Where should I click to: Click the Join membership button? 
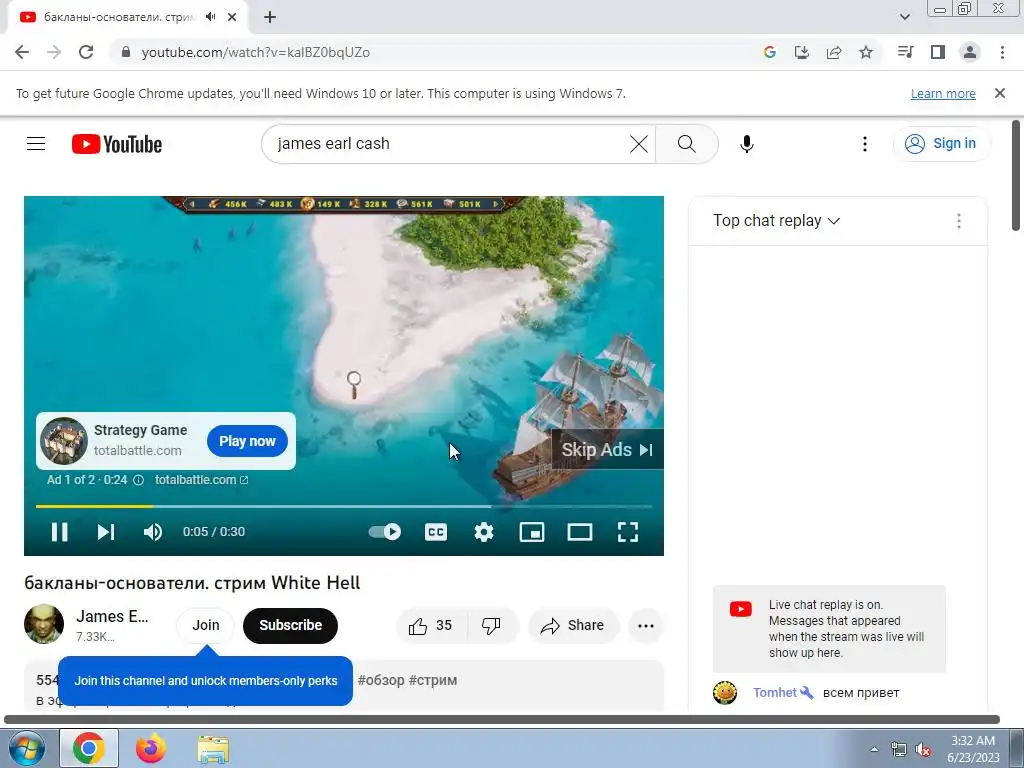point(206,625)
